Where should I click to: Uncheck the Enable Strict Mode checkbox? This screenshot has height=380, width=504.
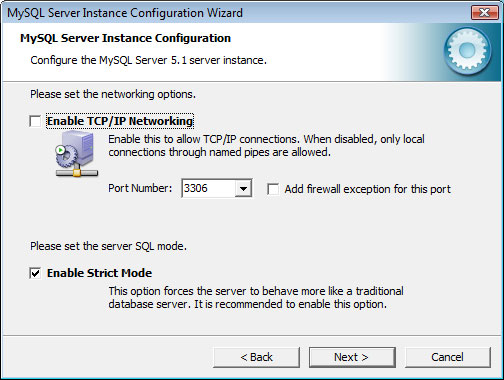(x=35, y=273)
